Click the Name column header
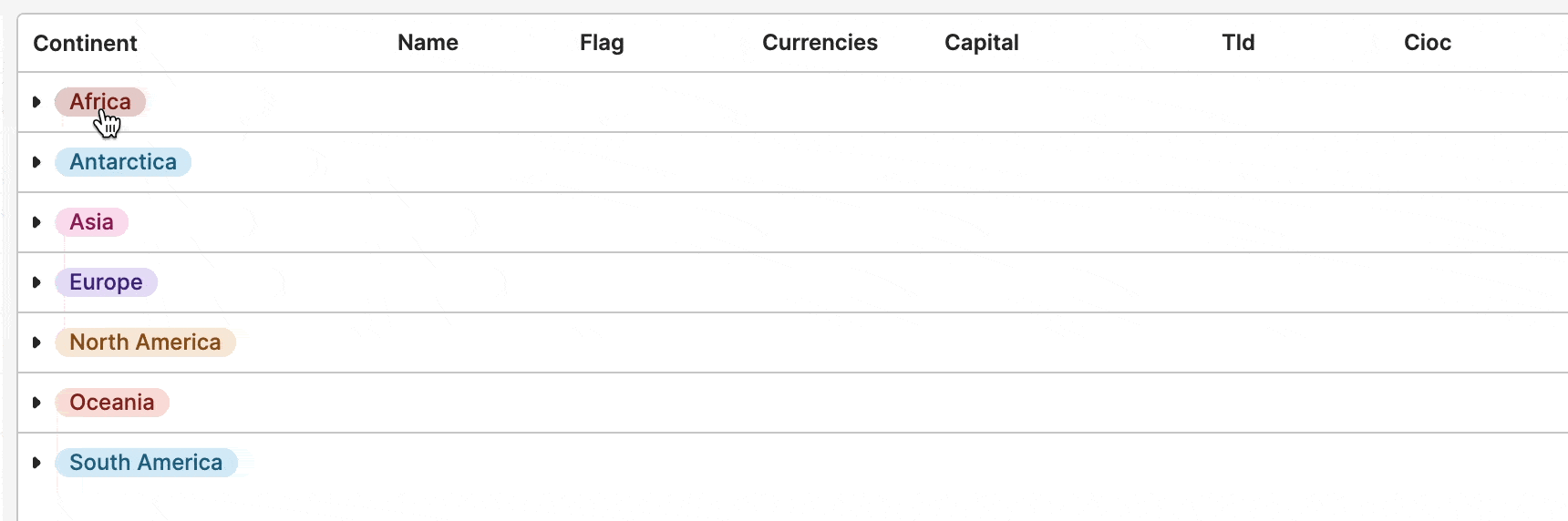The height and width of the screenshot is (521, 1568). click(428, 43)
